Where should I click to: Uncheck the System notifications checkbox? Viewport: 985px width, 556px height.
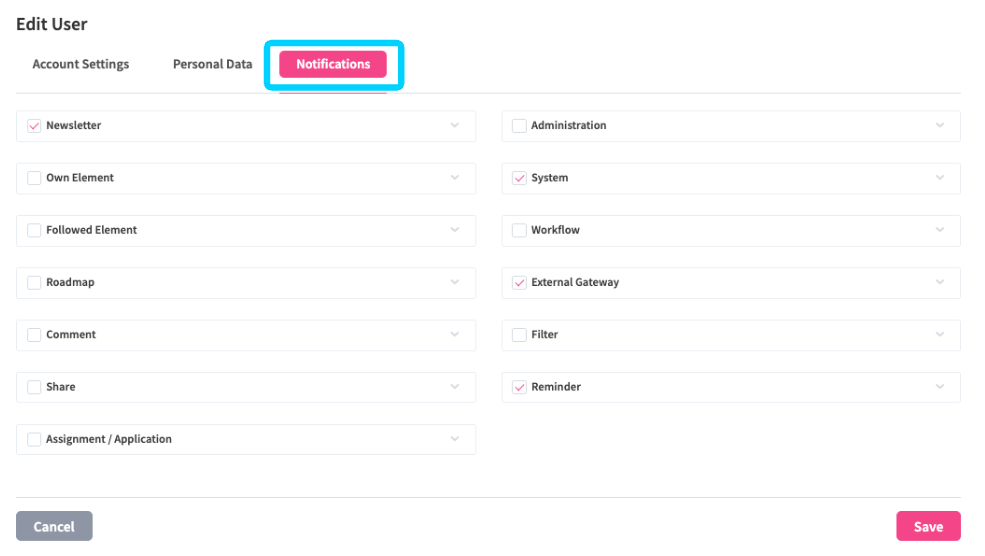[x=519, y=178]
